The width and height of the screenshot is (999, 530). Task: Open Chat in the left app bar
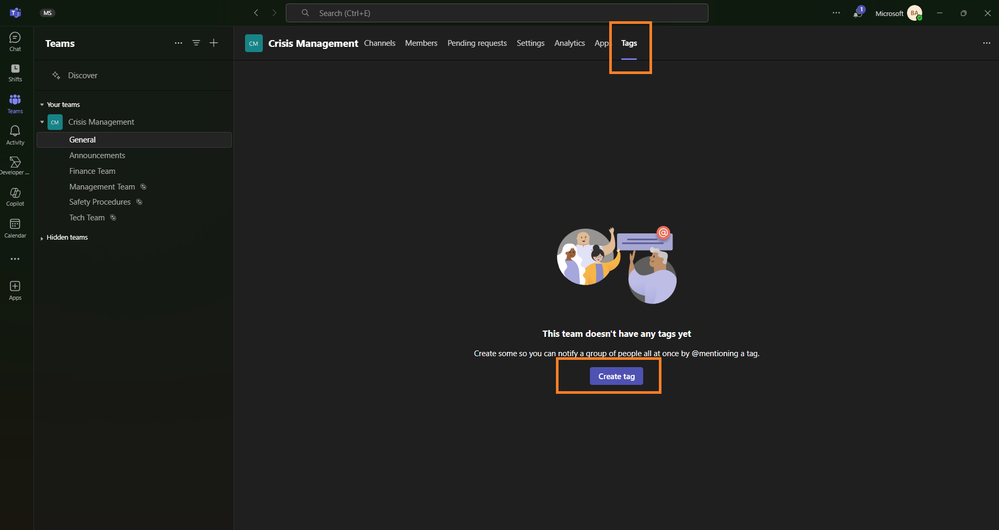click(15, 41)
